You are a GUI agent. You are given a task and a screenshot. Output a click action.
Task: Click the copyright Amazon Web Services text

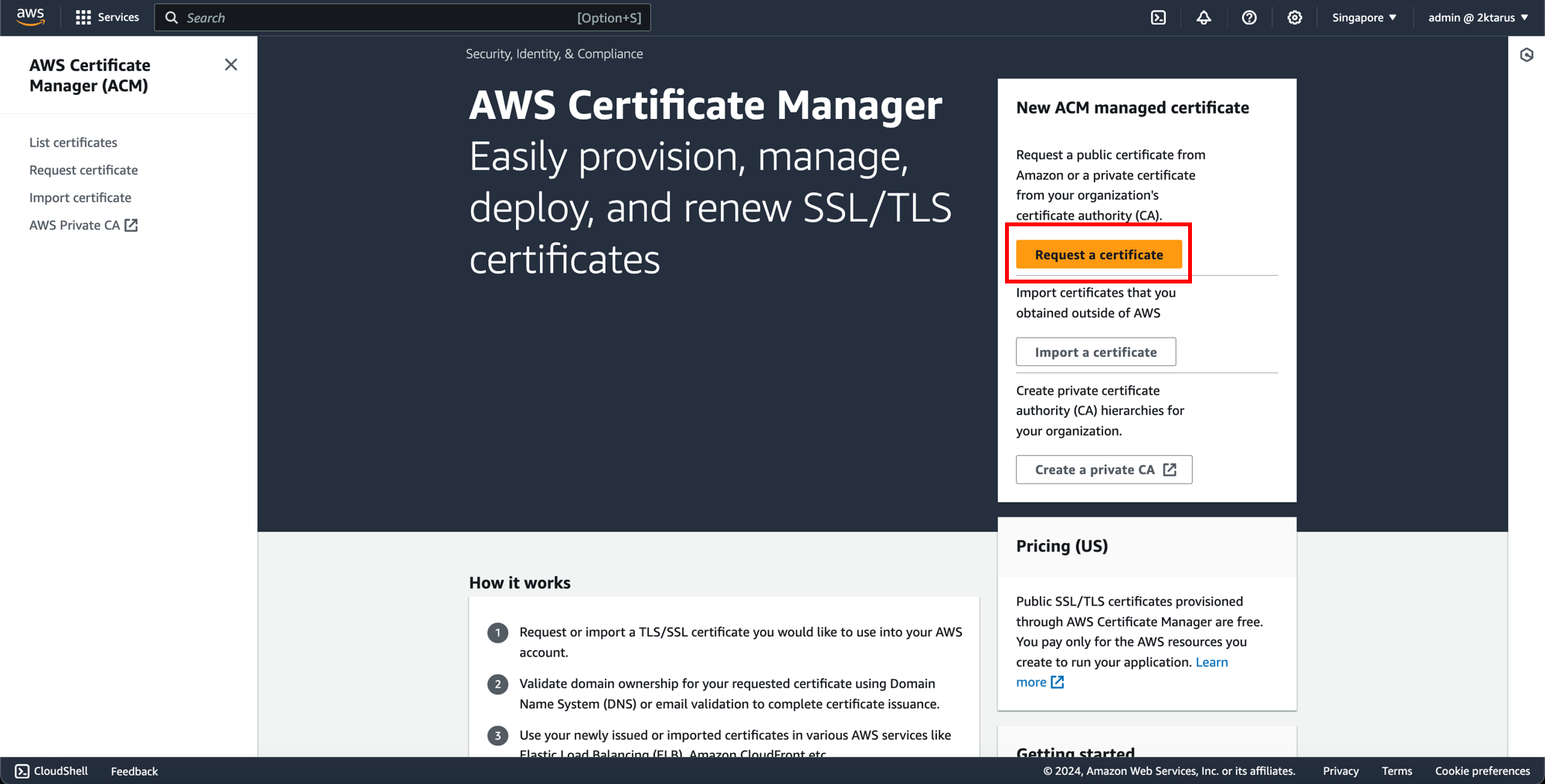pos(1169,771)
